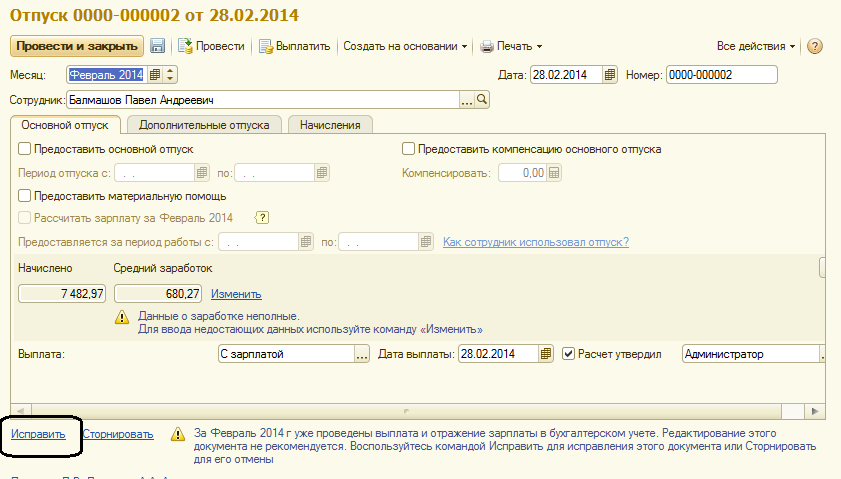
Task: Open Как сотрудник использовал отпуск link
Action: point(536,242)
